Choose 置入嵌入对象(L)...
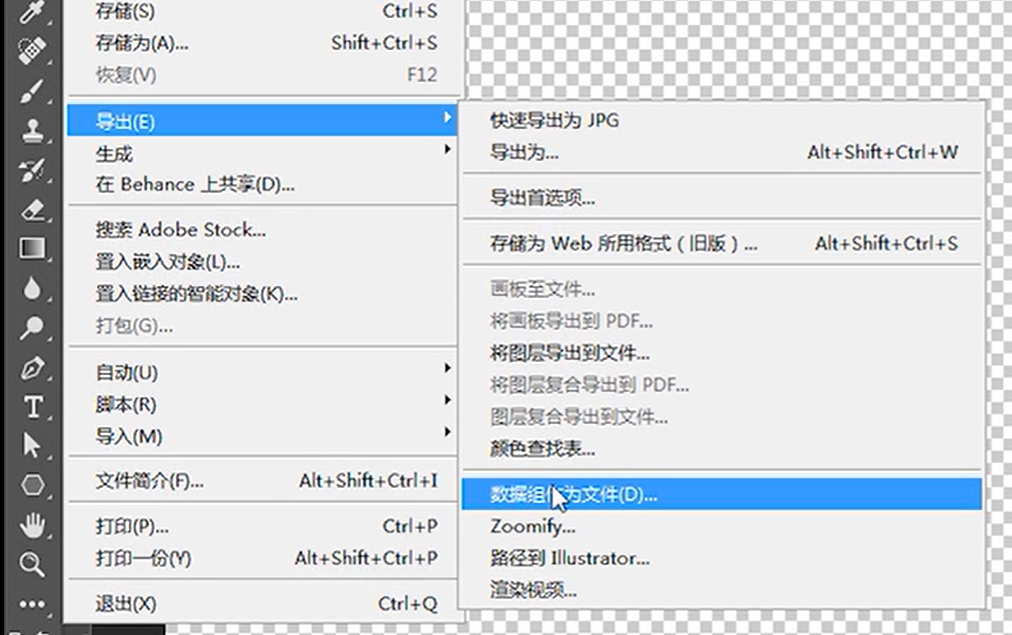1012x635 pixels. (262, 262)
